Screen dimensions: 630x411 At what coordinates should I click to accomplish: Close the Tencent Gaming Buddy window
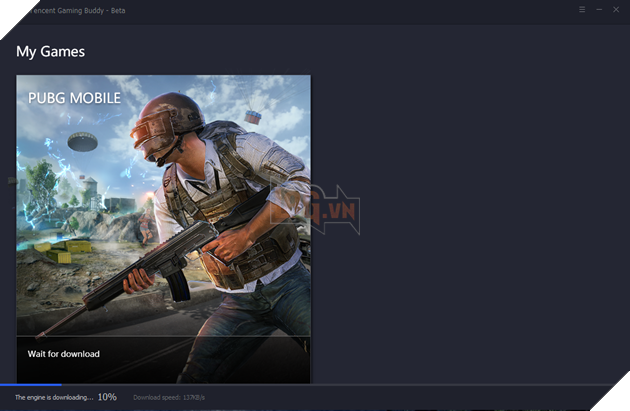(x=616, y=9)
